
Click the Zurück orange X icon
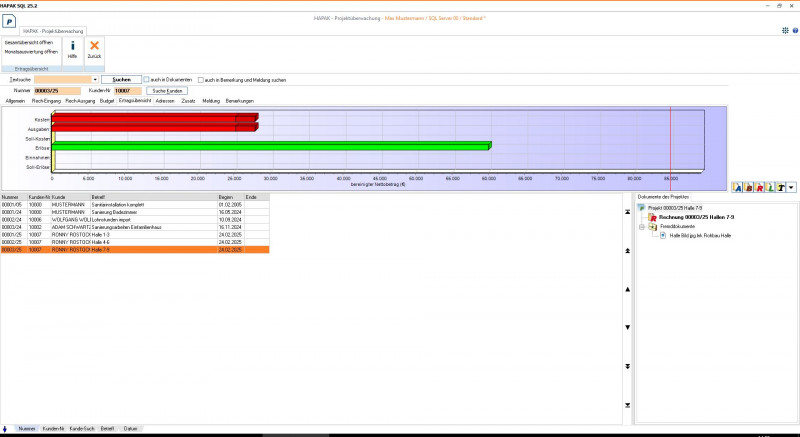coord(94,46)
